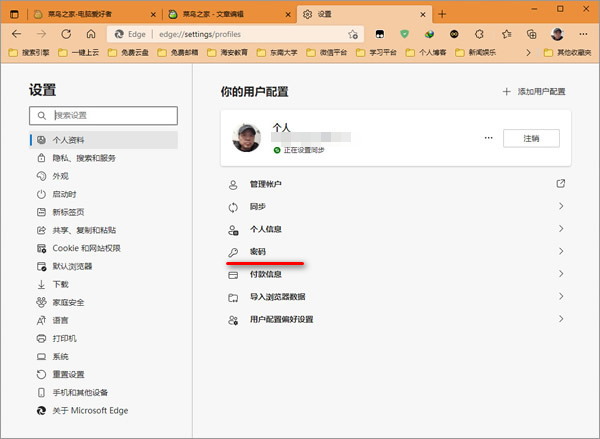600x439 pixels.
Task: Click the 注销 sign out button
Action: 530,138
